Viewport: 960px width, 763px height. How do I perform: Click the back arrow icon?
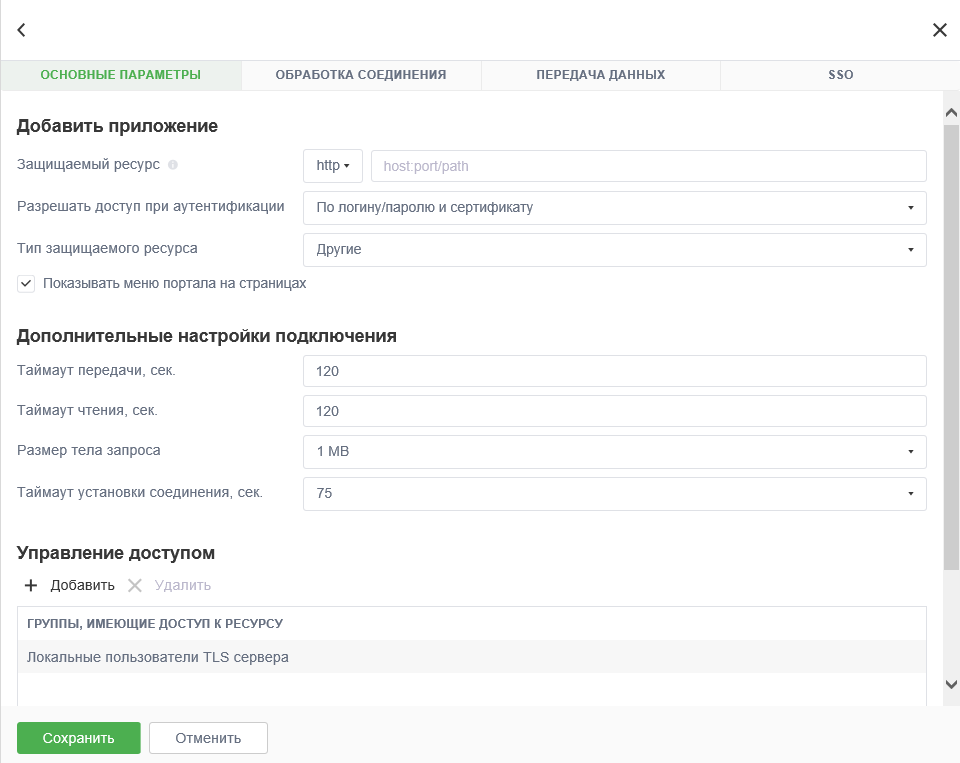(x=21, y=30)
